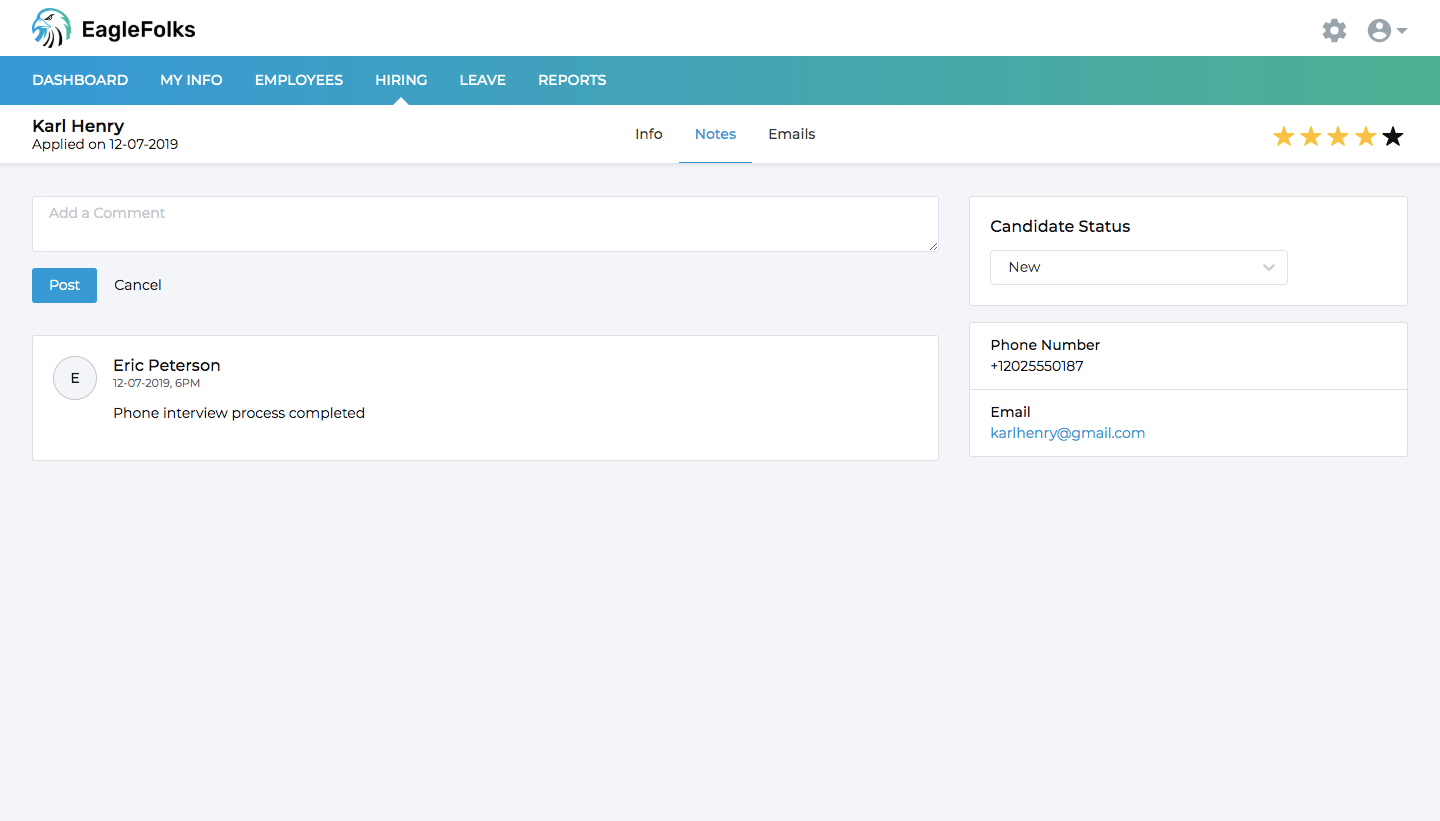1440x821 pixels.
Task: Open Candidate Status dropdown
Action: pos(1139,267)
